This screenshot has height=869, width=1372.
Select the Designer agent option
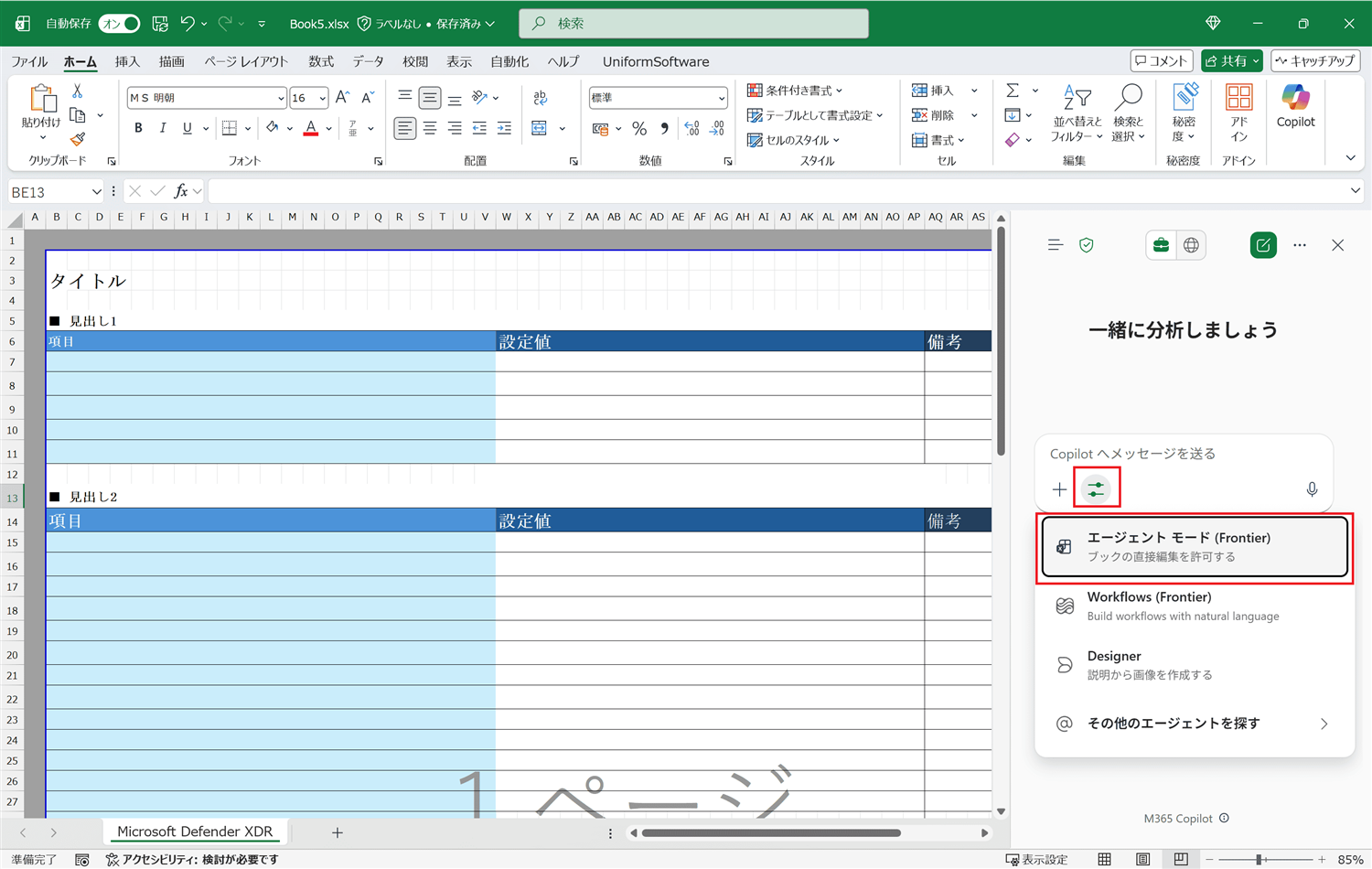click(x=1195, y=665)
